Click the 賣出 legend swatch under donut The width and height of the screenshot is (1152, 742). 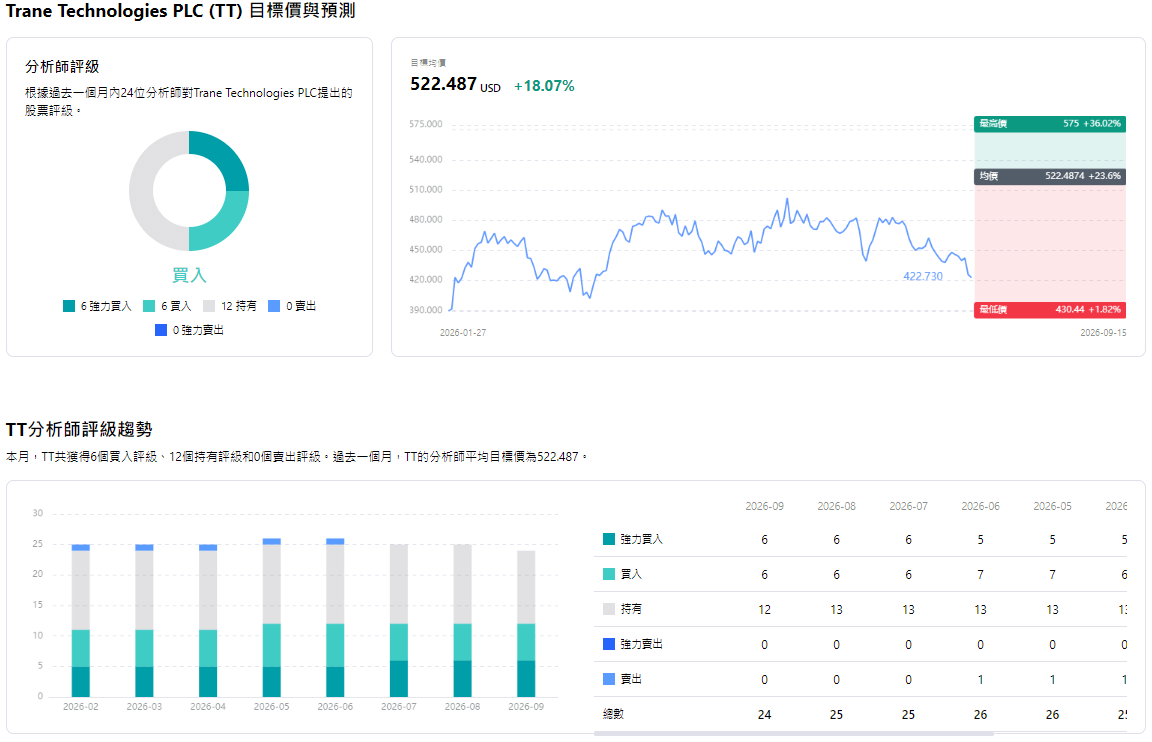pyautogui.click(x=274, y=306)
